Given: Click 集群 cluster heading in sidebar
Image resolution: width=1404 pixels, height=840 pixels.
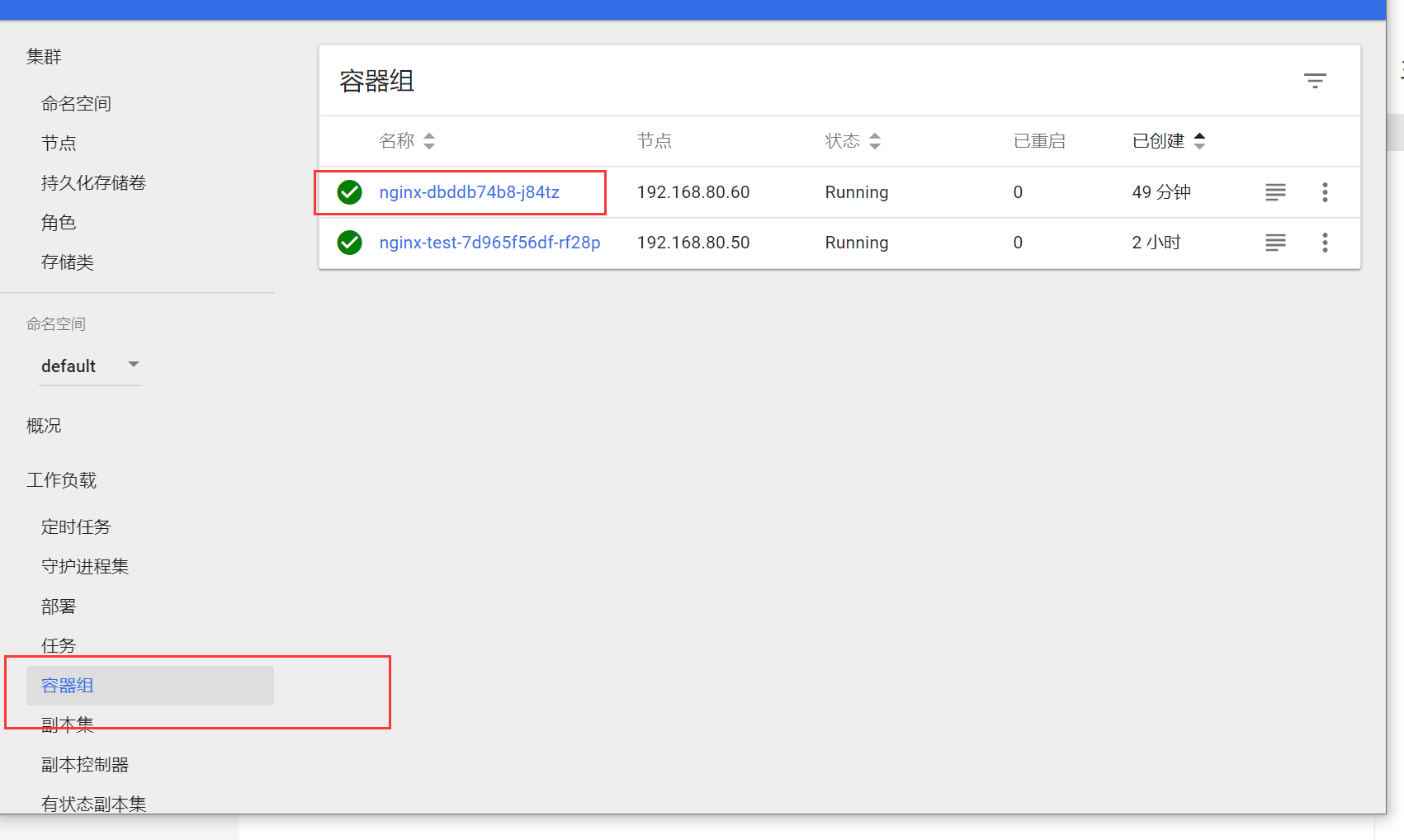Looking at the screenshot, I should 44,57.
